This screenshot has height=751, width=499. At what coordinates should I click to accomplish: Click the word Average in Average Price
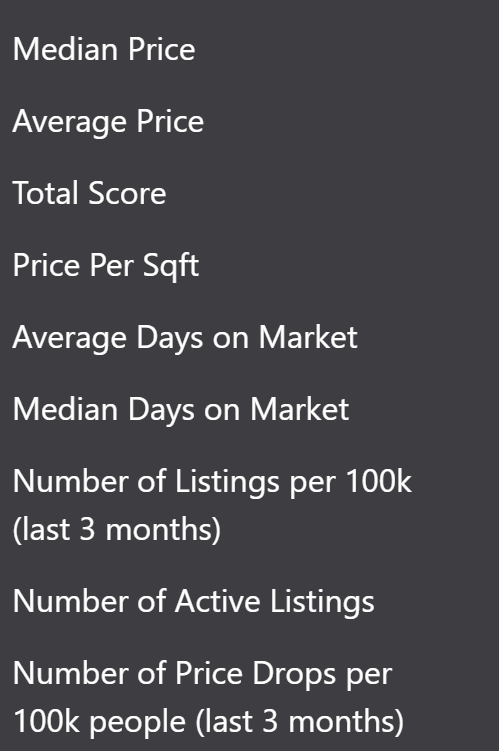coord(70,122)
